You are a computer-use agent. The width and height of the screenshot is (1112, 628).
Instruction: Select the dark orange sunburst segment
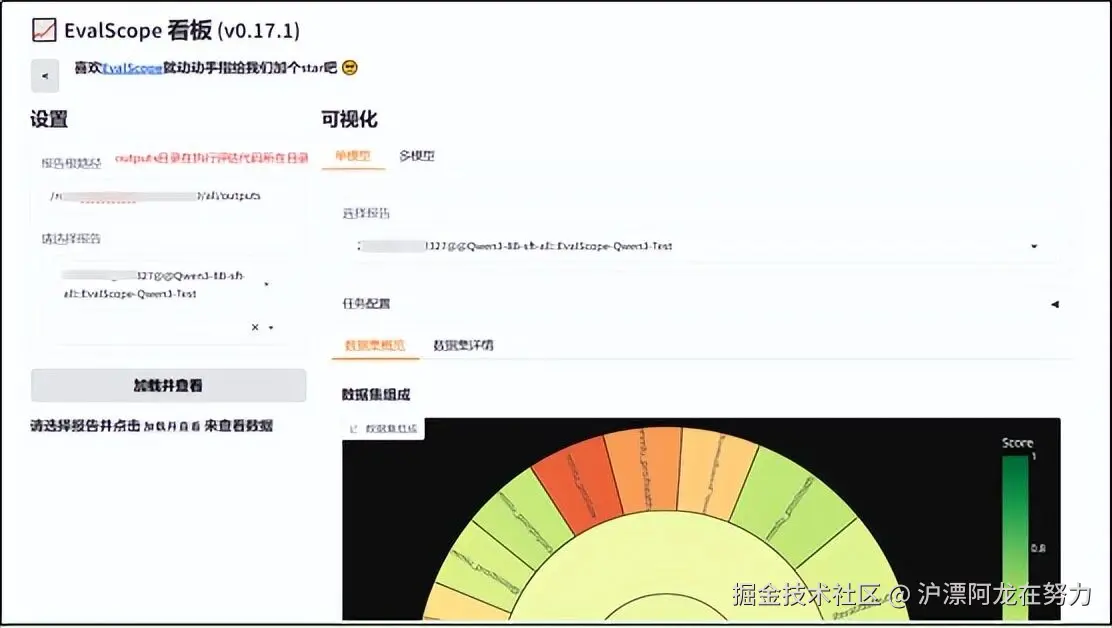[x=645, y=469]
